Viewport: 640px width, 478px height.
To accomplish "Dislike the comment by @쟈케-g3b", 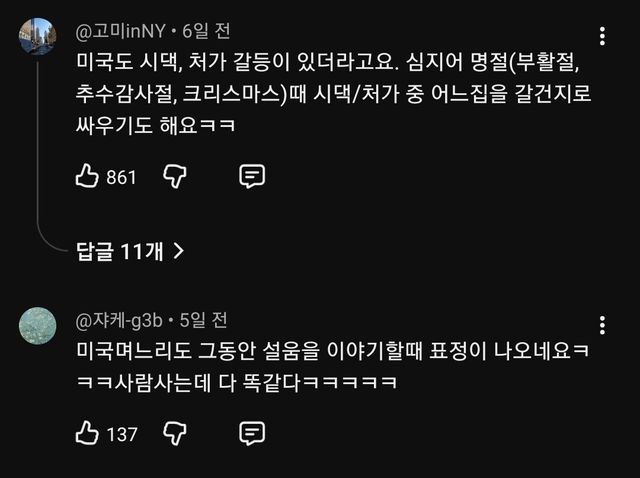I will click(175, 433).
